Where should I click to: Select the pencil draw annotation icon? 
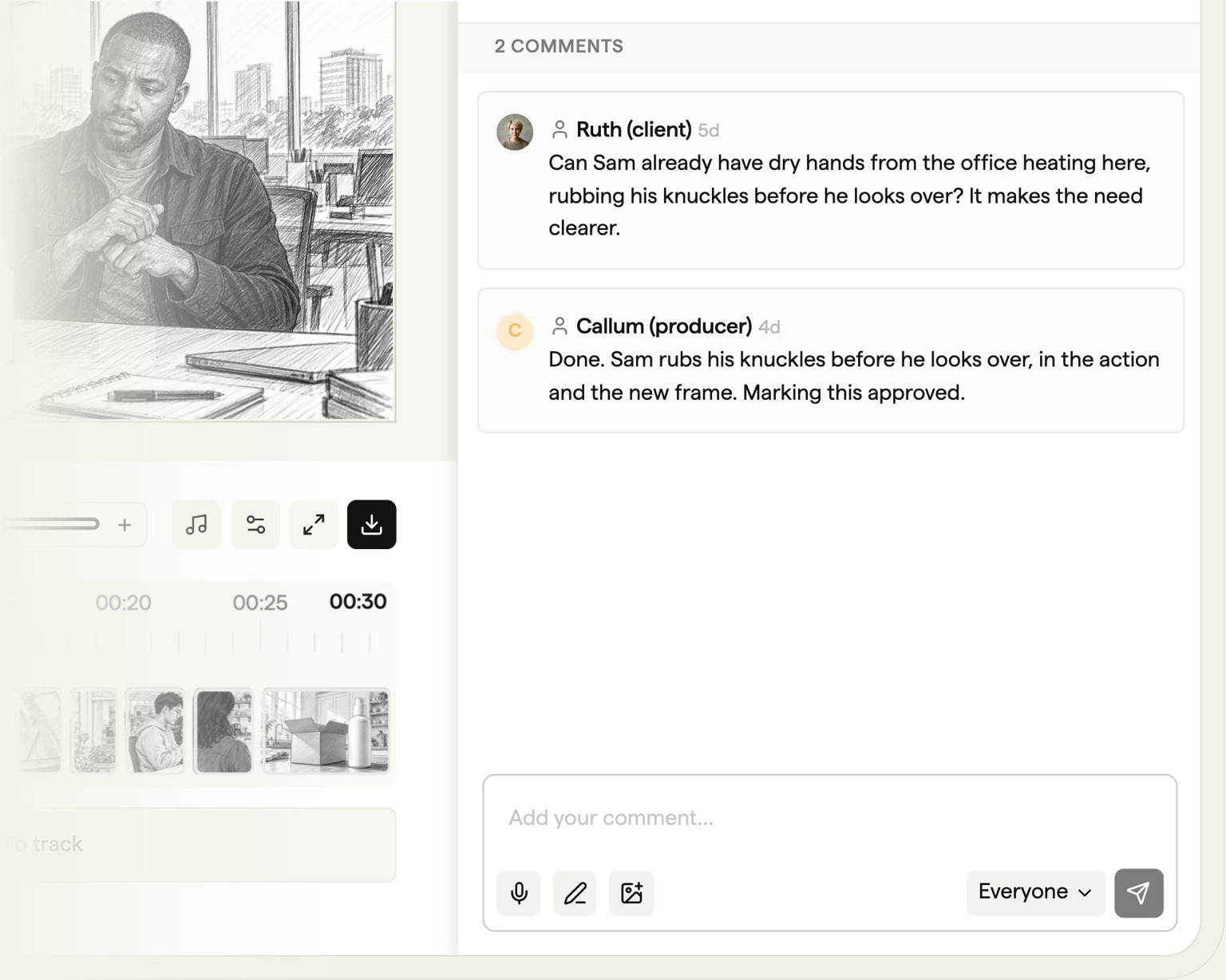(575, 892)
